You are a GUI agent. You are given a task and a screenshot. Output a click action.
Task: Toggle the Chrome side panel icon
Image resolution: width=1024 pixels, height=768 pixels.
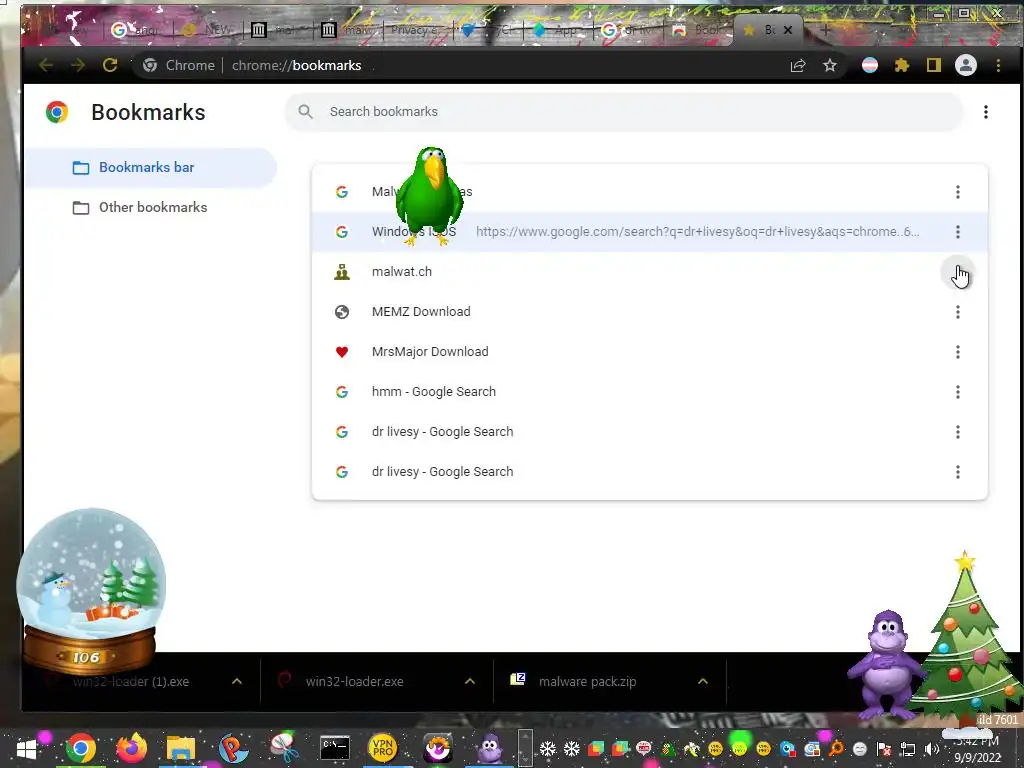click(934, 65)
